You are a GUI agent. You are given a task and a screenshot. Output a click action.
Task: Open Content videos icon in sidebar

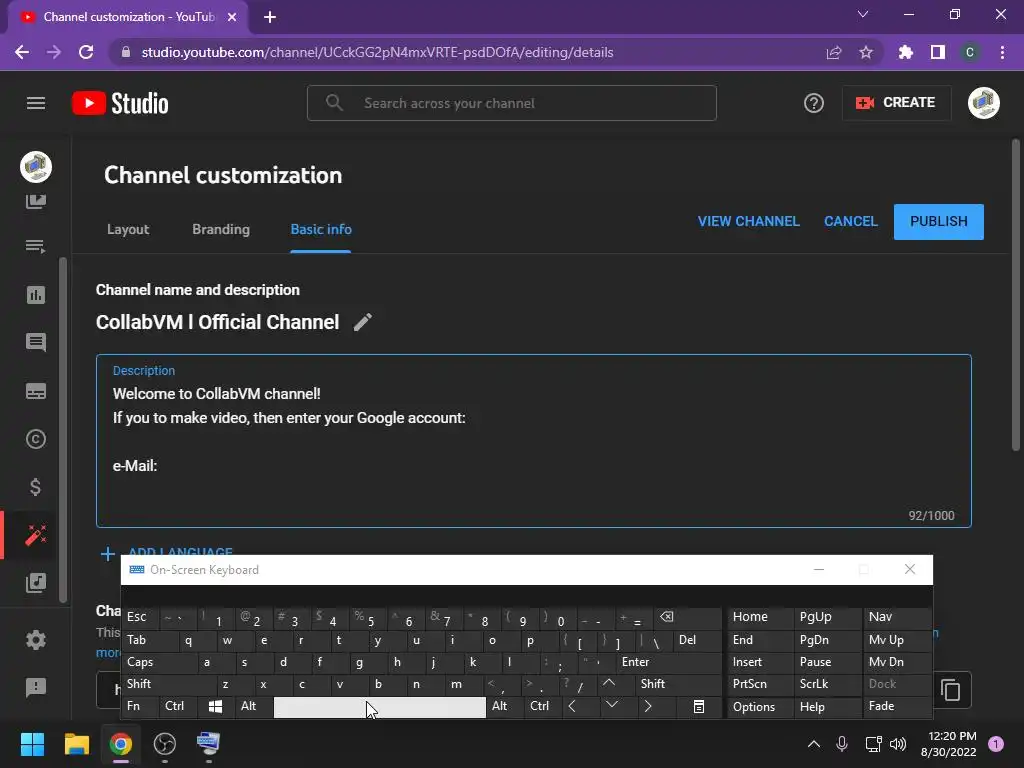36,200
